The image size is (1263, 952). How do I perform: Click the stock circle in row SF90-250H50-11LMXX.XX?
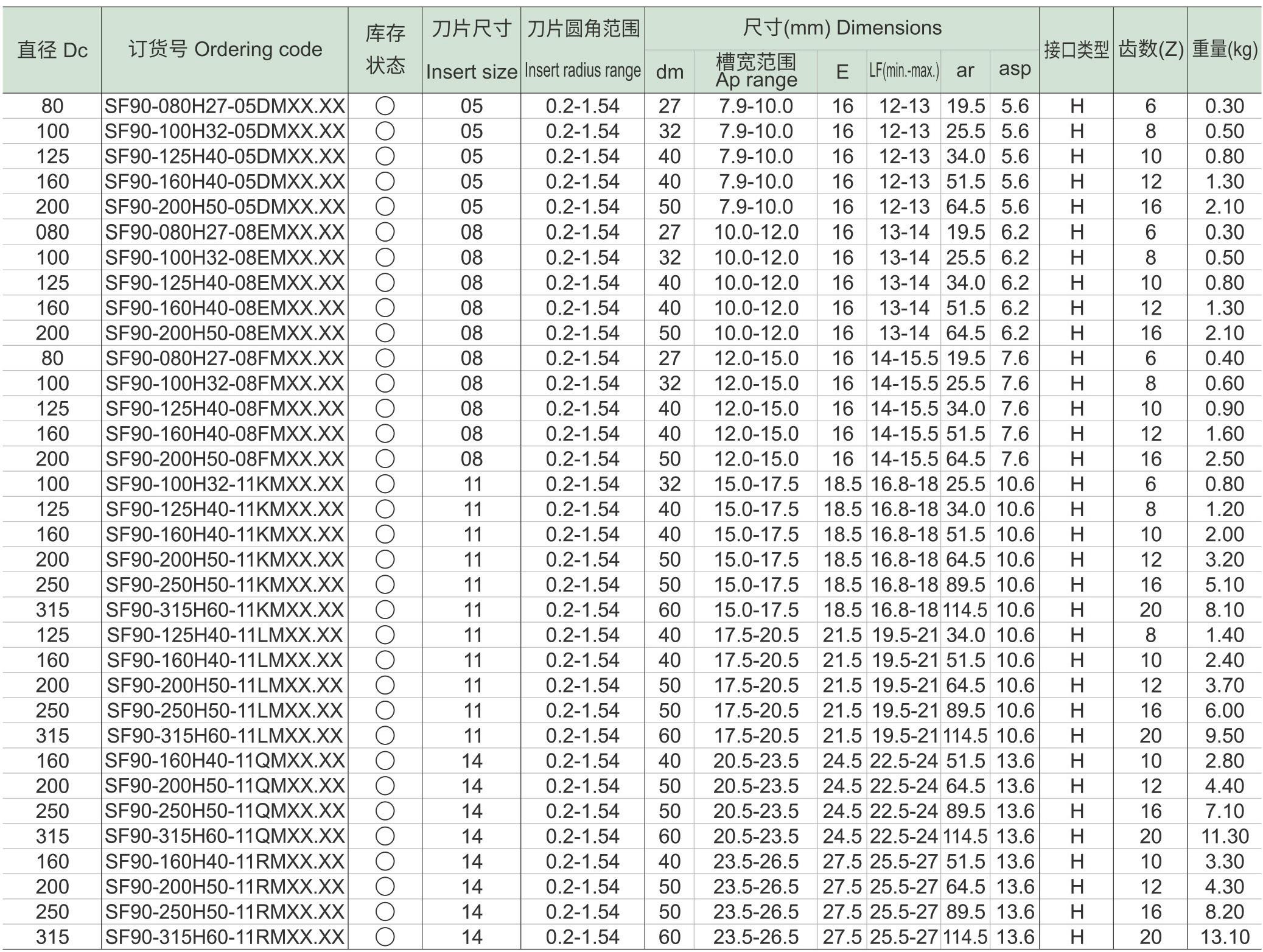385,711
